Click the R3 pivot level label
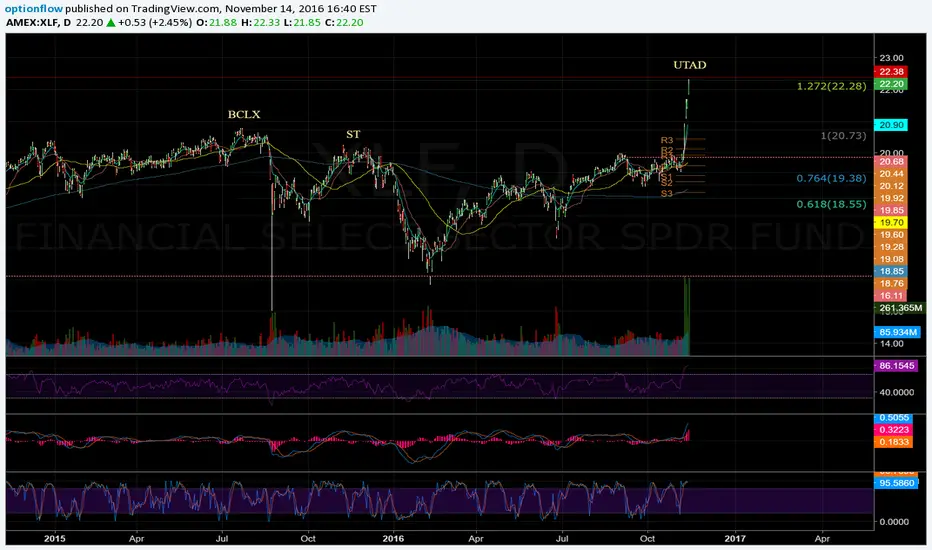This screenshot has width=932, height=550. pyautogui.click(x=667, y=140)
